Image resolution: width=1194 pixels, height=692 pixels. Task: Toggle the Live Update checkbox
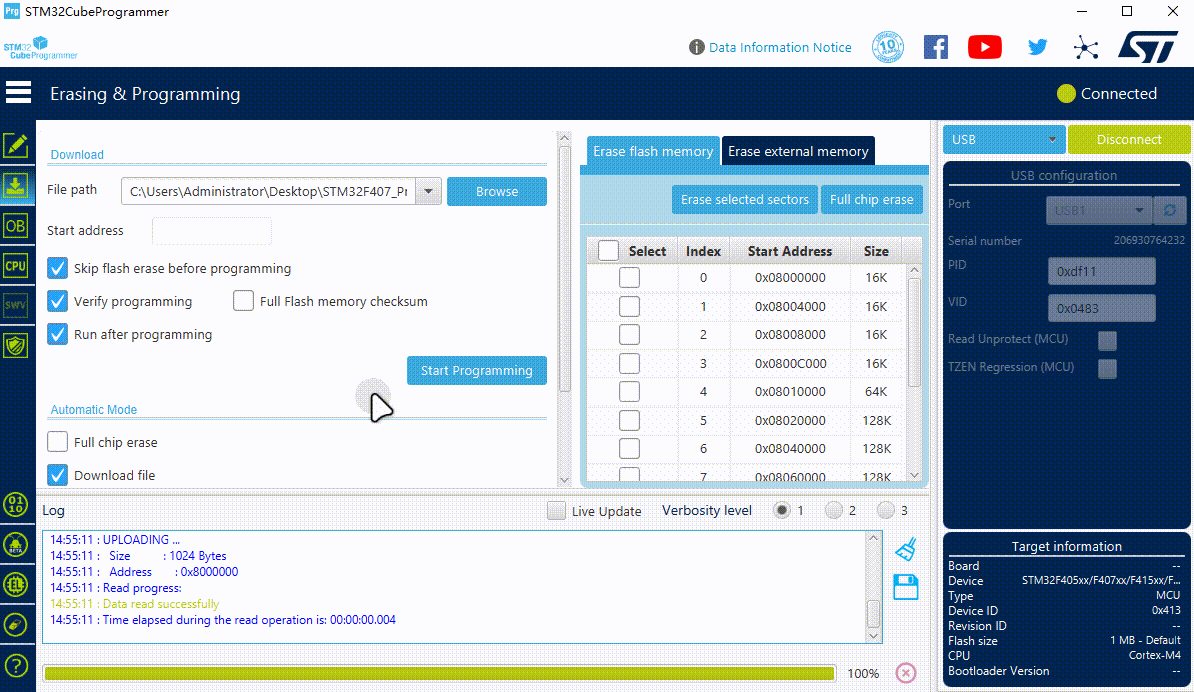click(557, 511)
